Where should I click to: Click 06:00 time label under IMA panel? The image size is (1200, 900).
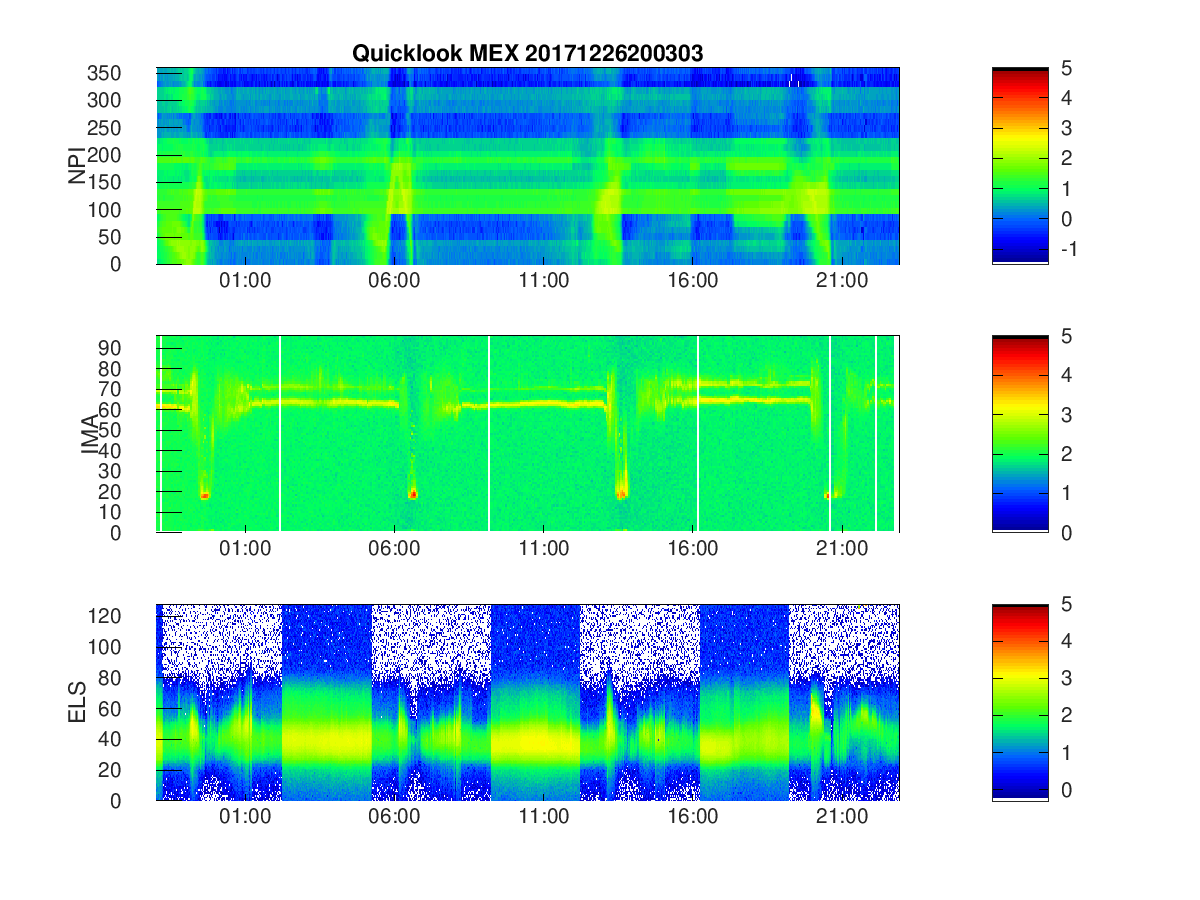[395, 549]
